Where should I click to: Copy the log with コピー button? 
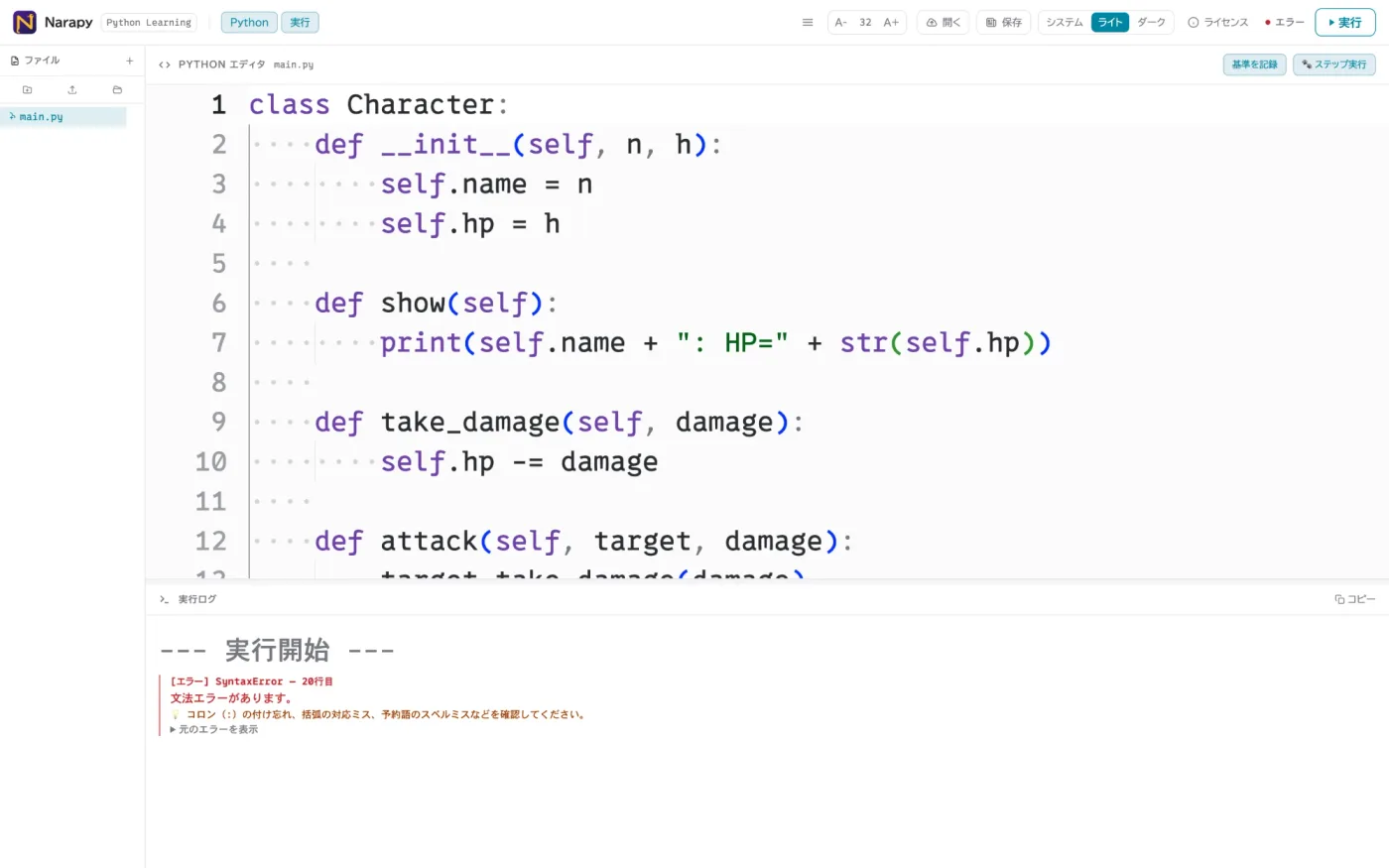click(x=1355, y=599)
